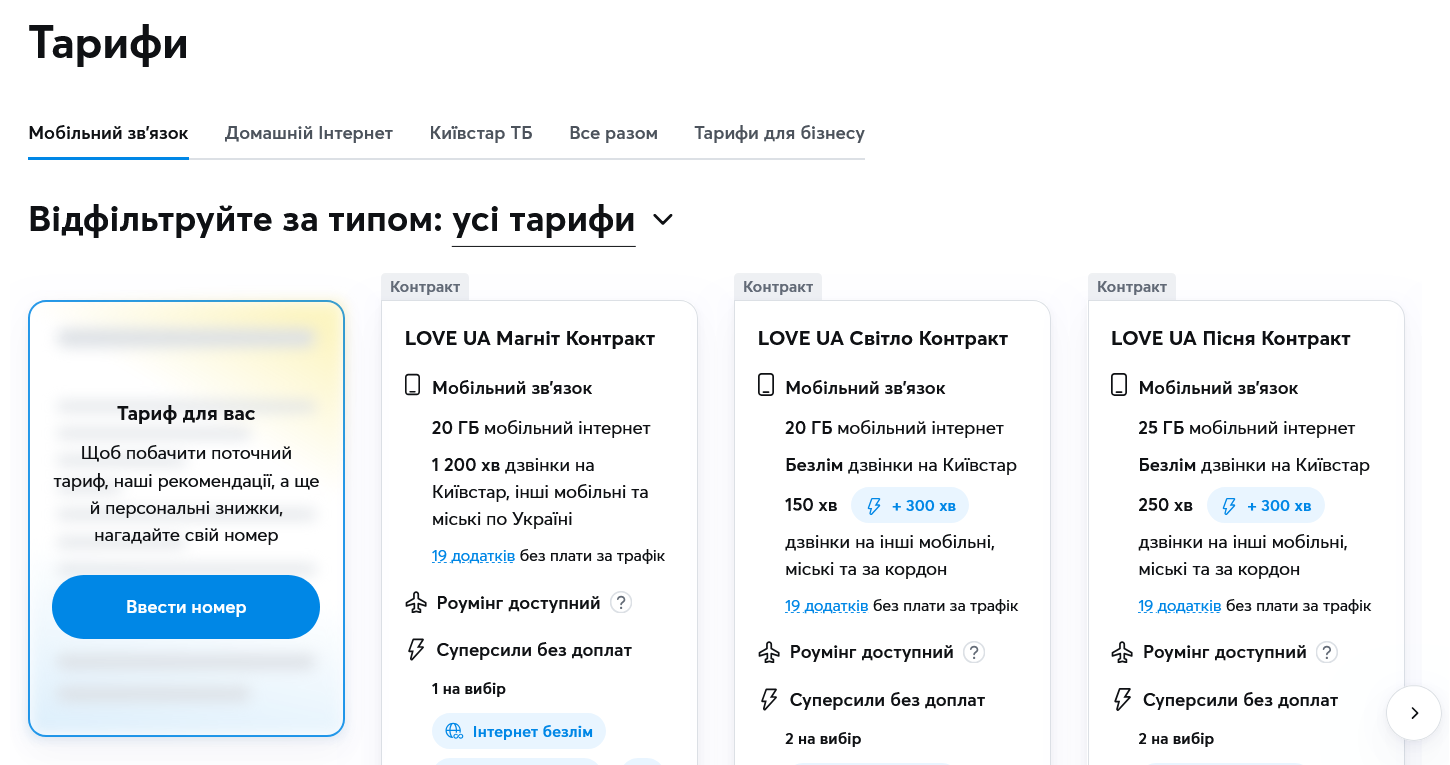The height and width of the screenshot is (765, 1450).
Task: Open roaming help question mark in Пісня card
Action: pyautogui.click(x=1327, y=653)
